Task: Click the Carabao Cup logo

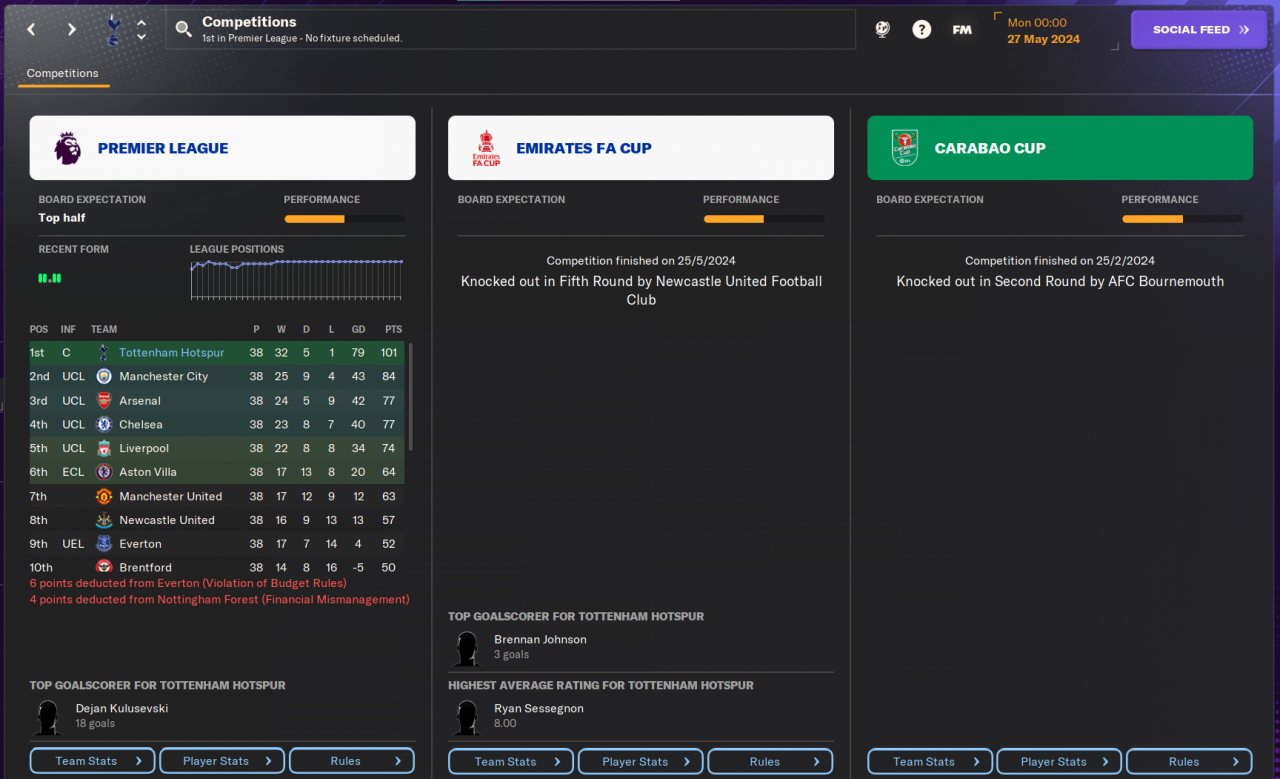Action: pyautogui.click(x=904, y=148)
